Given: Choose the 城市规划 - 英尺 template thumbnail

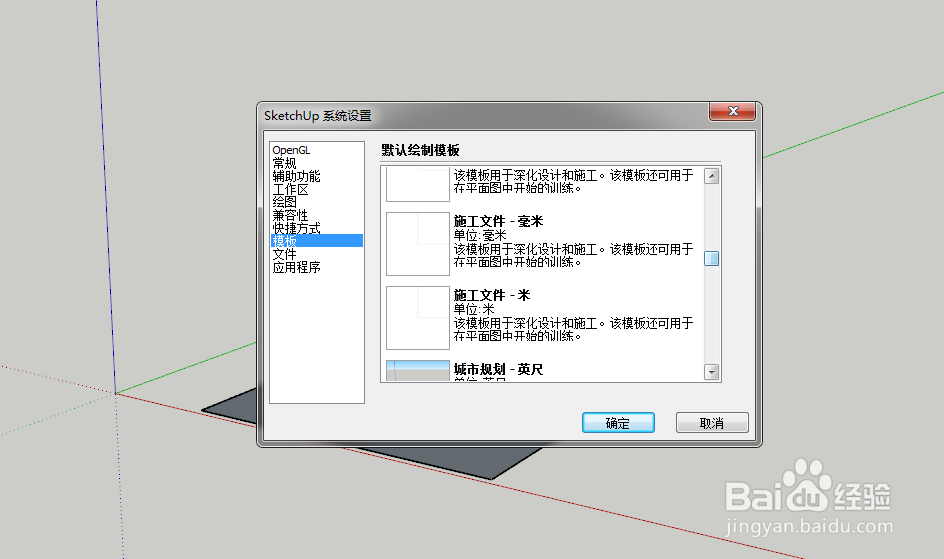Looking at the screenshot, I should pos(418,370).
